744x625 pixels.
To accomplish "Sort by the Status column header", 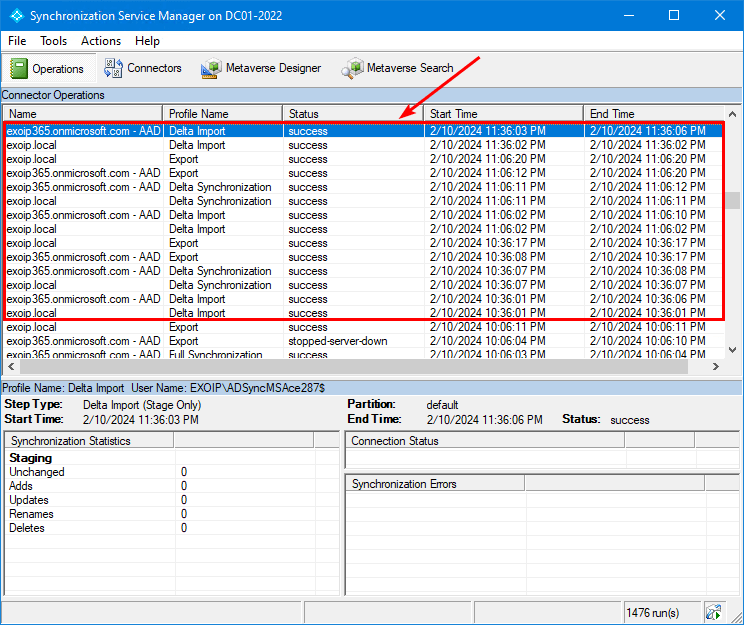I will coord(352,114).
